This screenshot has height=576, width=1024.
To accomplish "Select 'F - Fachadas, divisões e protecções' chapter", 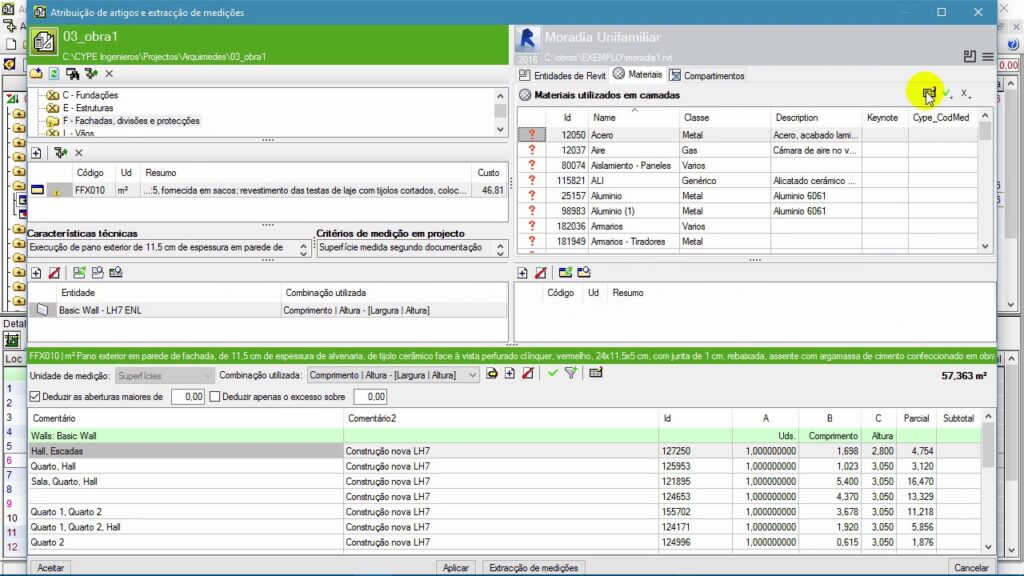I will [x=130, y=121].
